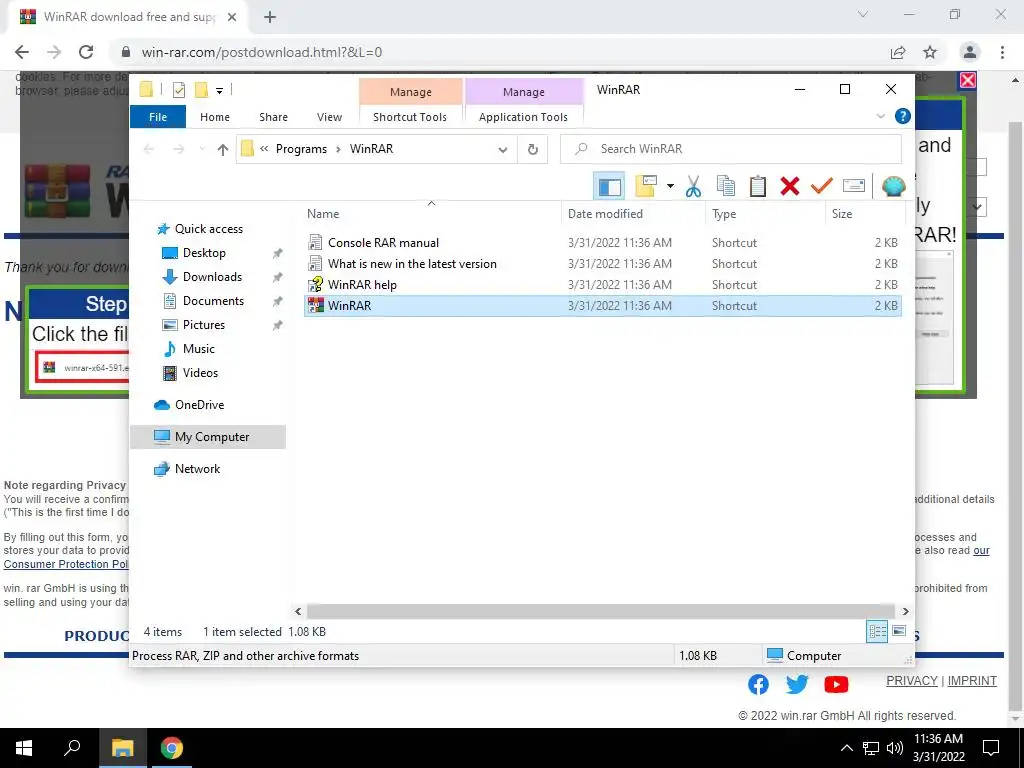This screenshot has width=1024, height=768.
Task: Open the View ribbon tab
Action: pyautogui.click(x=329, y=117)
